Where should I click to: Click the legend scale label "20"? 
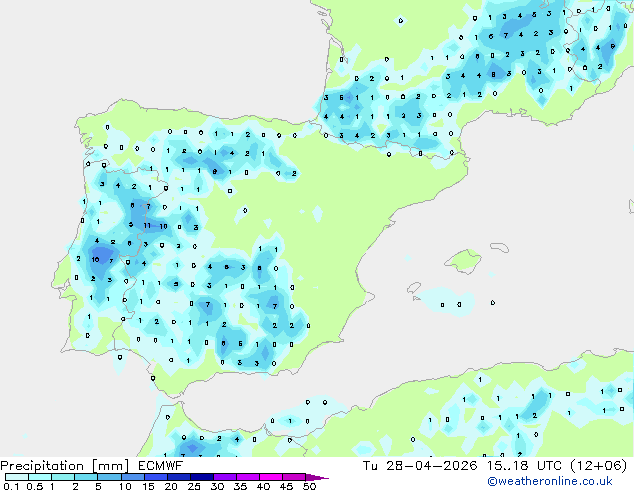[x=171, y=486]
